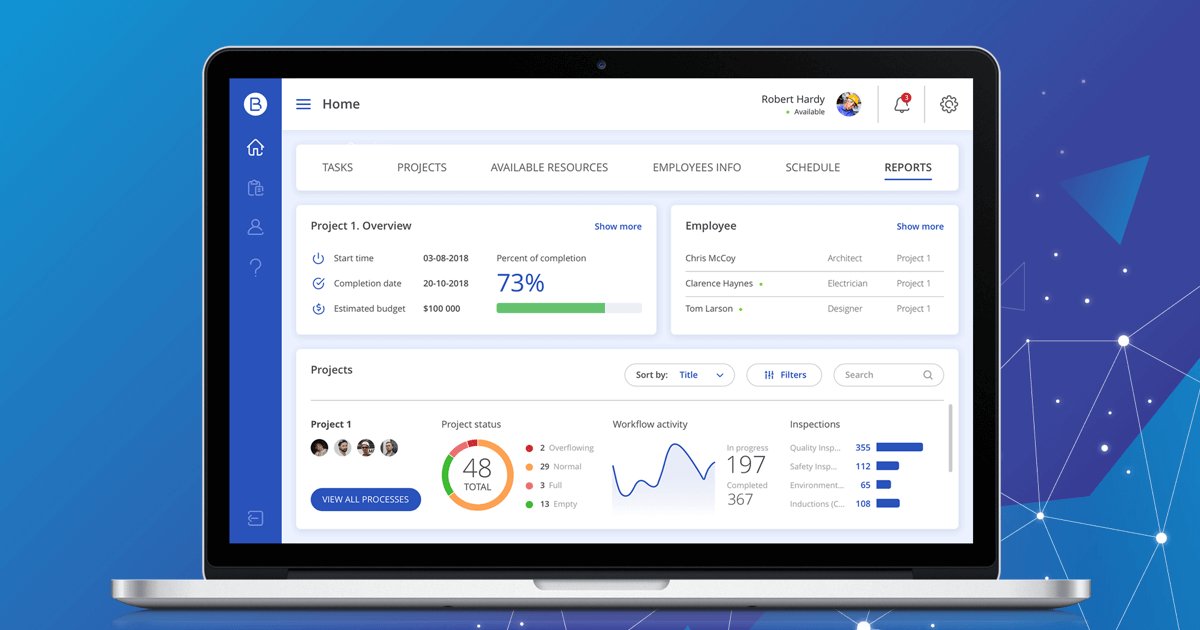Click the Start time power icon
Image resolution: width=1200 pixels, height=630 pixels.
318,258
